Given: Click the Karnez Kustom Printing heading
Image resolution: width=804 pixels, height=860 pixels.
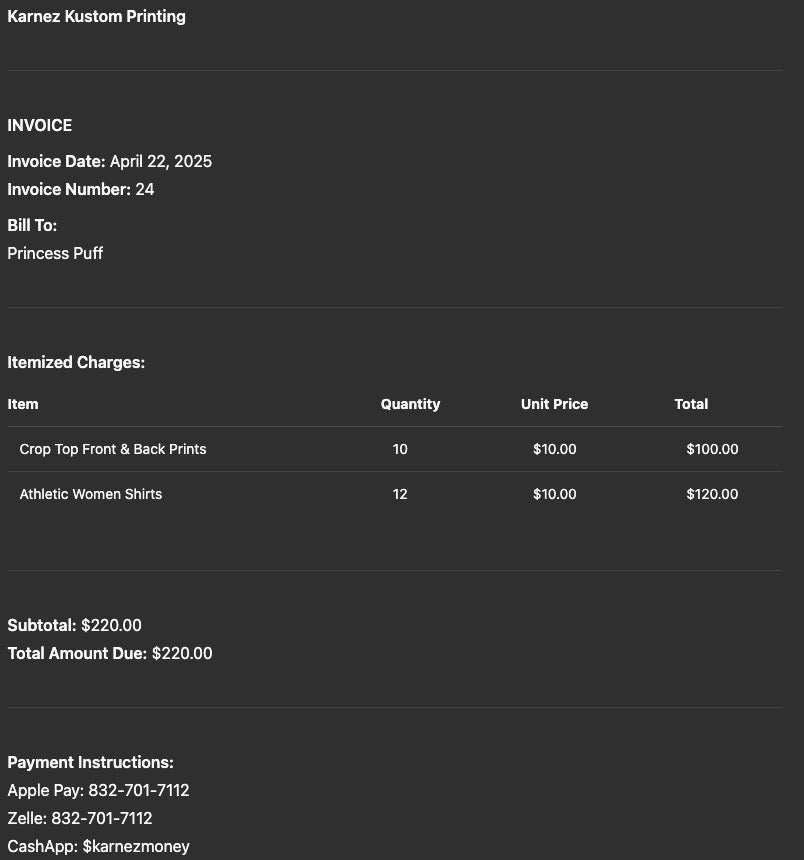Looking at the screenshot, I should pos(96,16).
